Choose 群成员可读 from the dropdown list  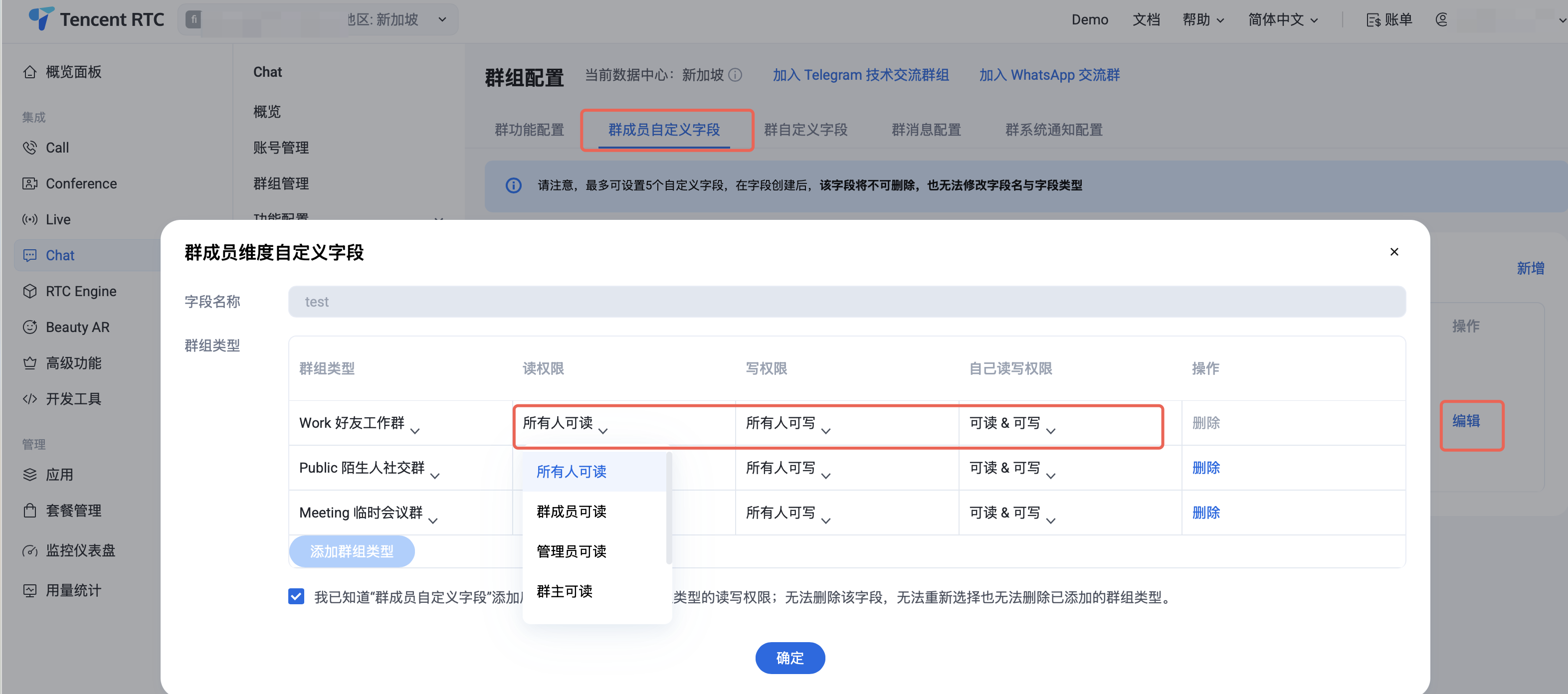tap(571, 512)
